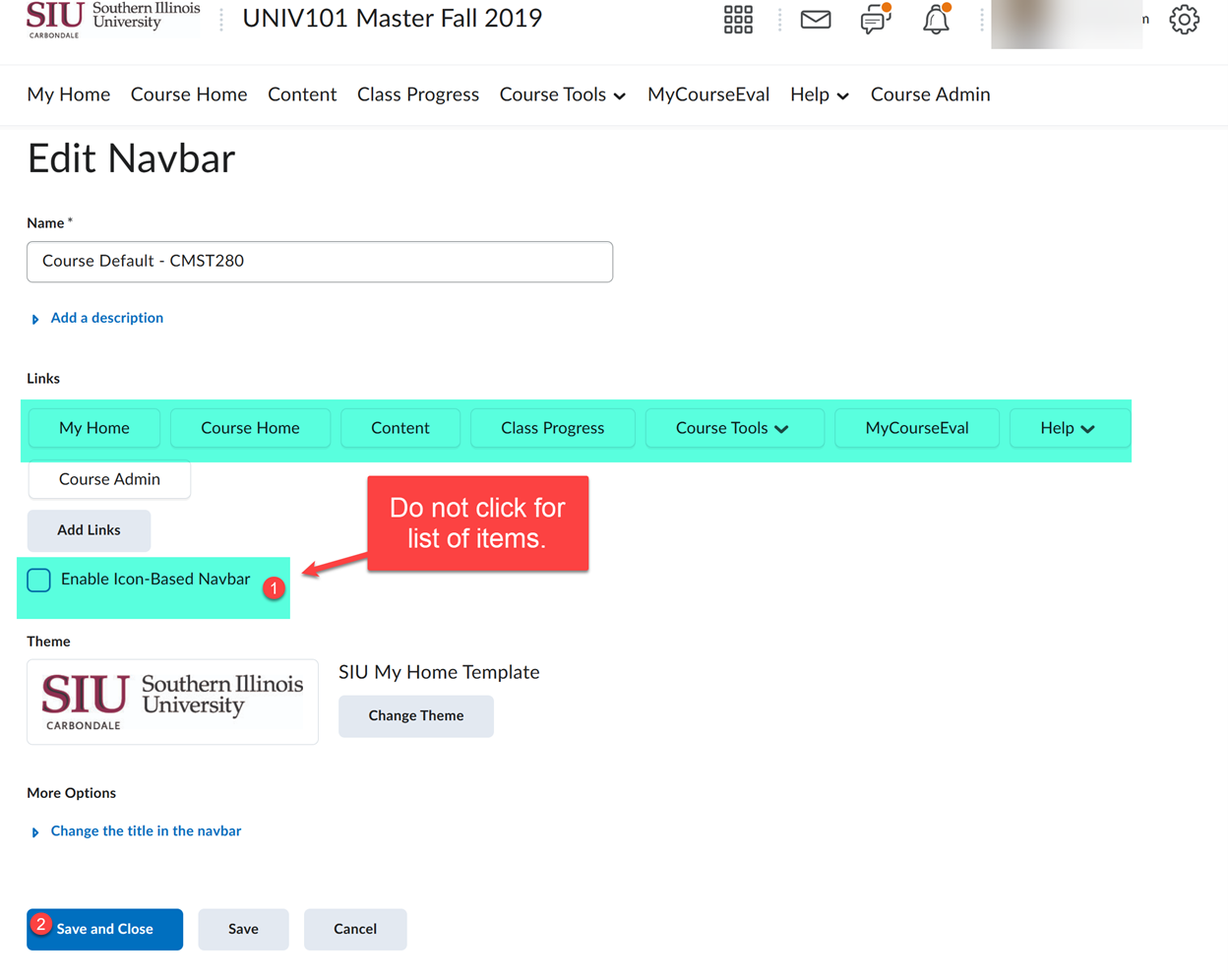Screen dimensions: 1228x980
Task: Click Save and Close to apply changes
Action: point(104,929)
